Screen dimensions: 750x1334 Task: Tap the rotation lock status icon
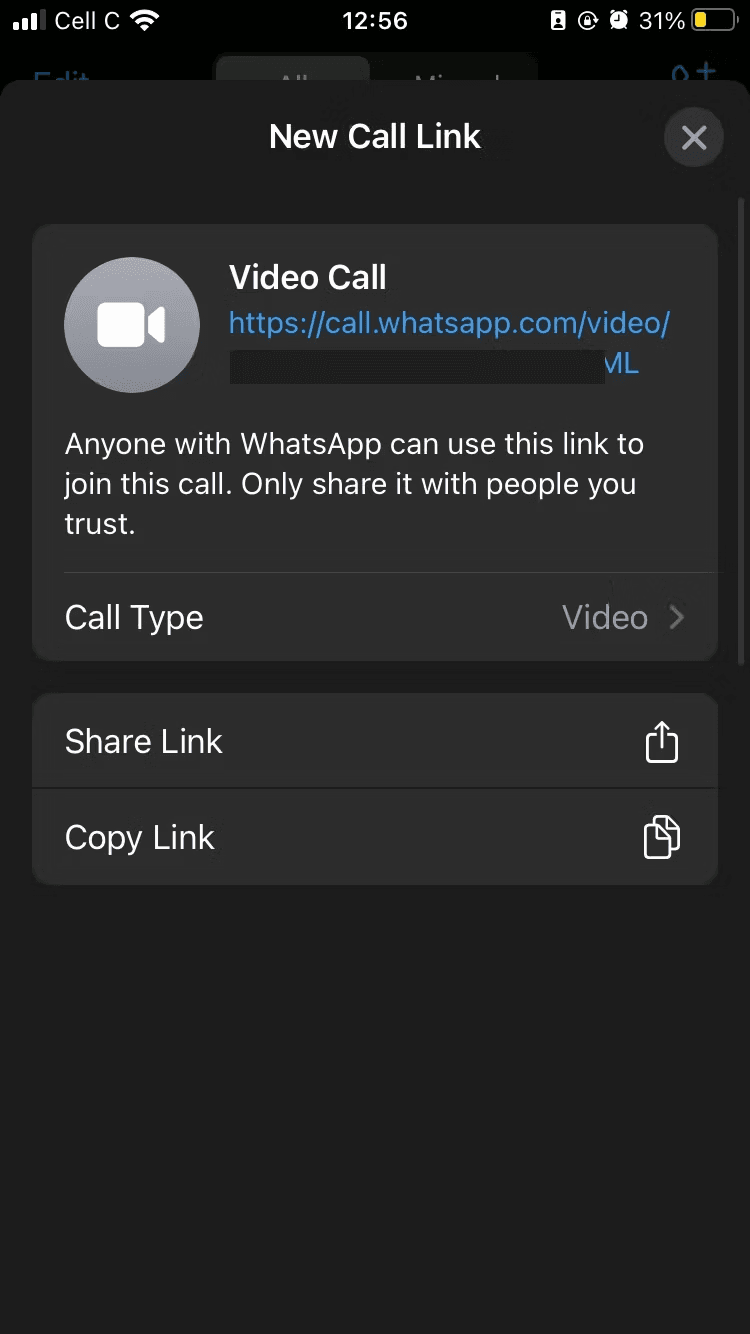click(588, 21)
